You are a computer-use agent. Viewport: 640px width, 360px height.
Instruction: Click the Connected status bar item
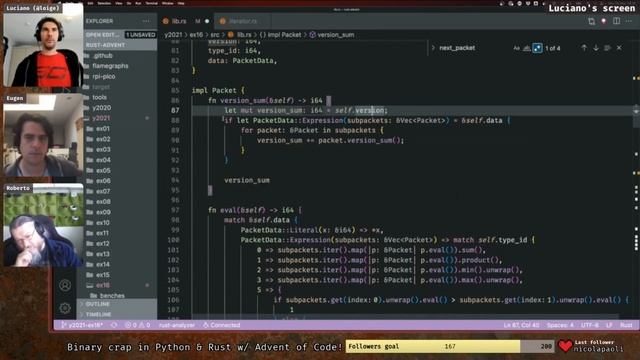pos(222,325)
